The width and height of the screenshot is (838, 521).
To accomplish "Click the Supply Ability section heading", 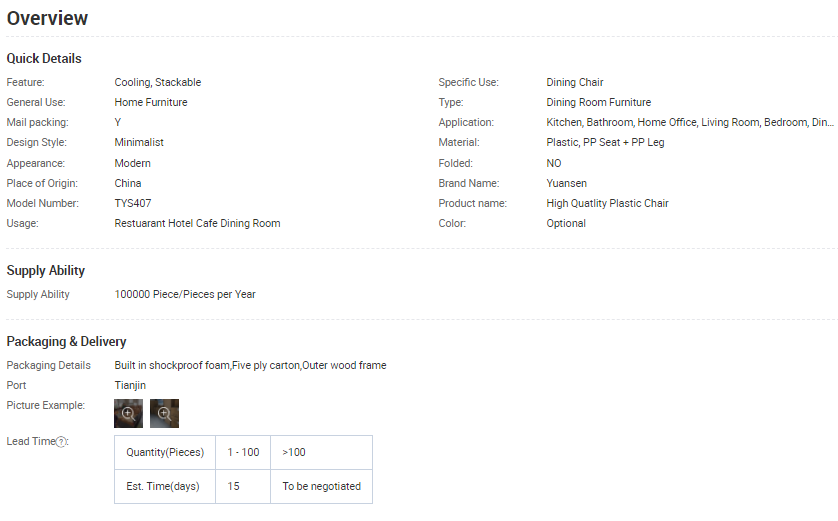I will pos(46,271).
